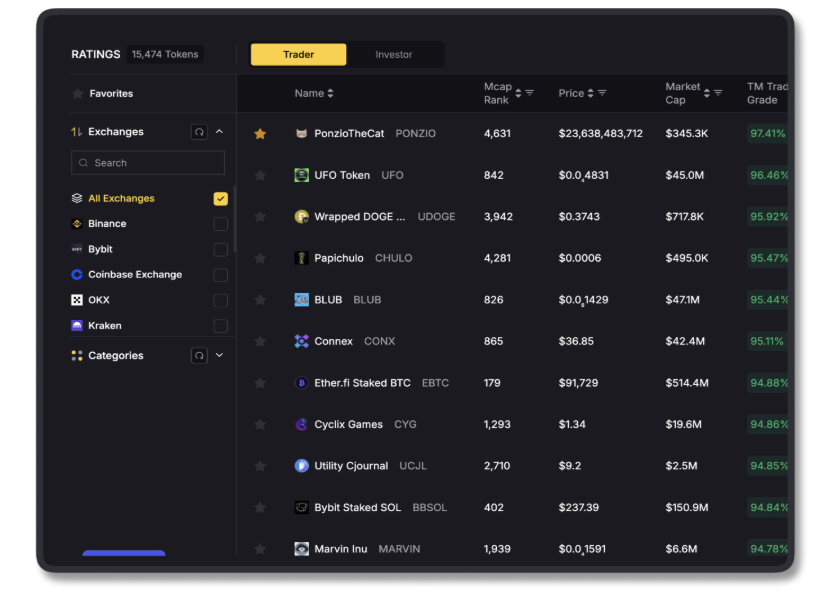Image resolution: width=823 pixels, height=612 pixels.
Task: Click the Categories refresh icon
Action: point(199,356)
